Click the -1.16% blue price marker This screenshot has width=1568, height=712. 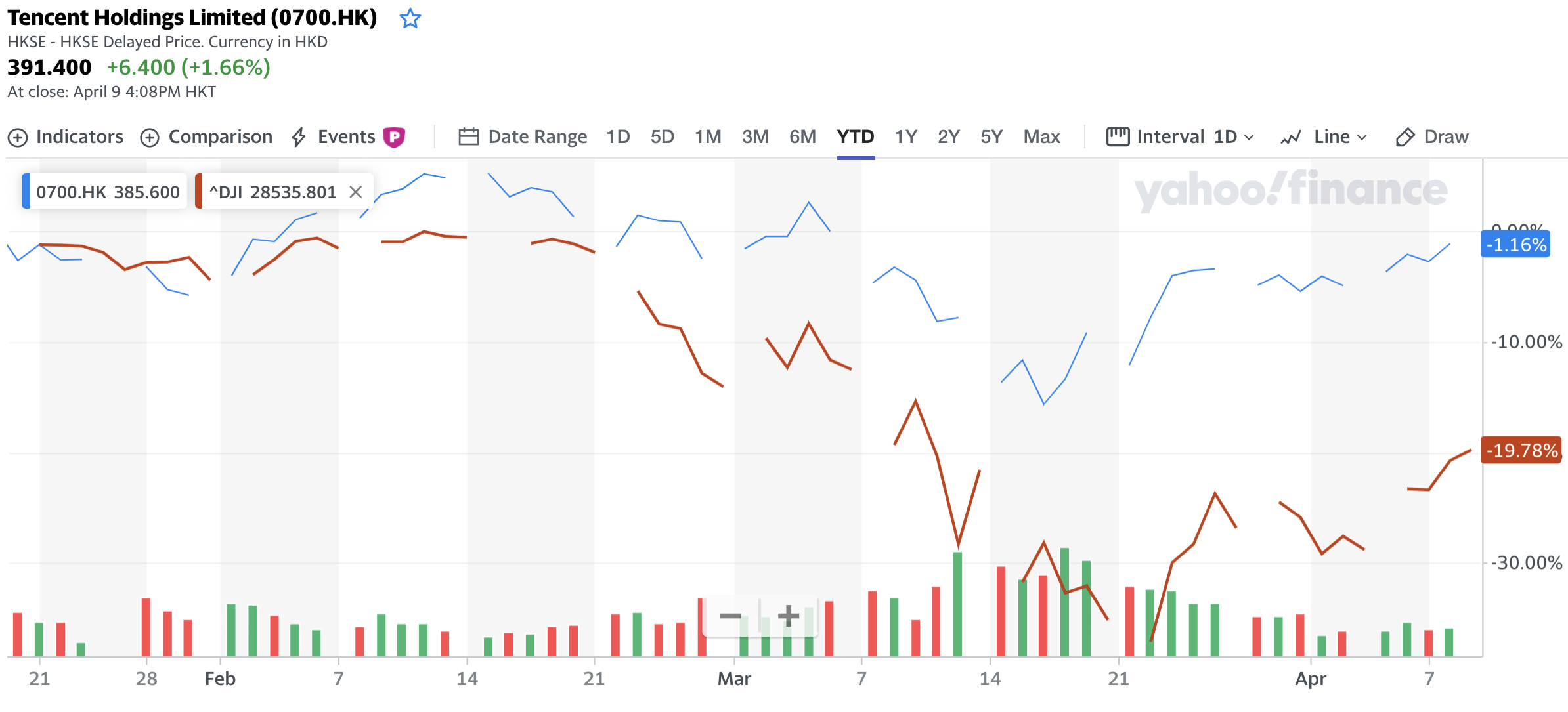pyautogui.click(x=1515, y=245)
